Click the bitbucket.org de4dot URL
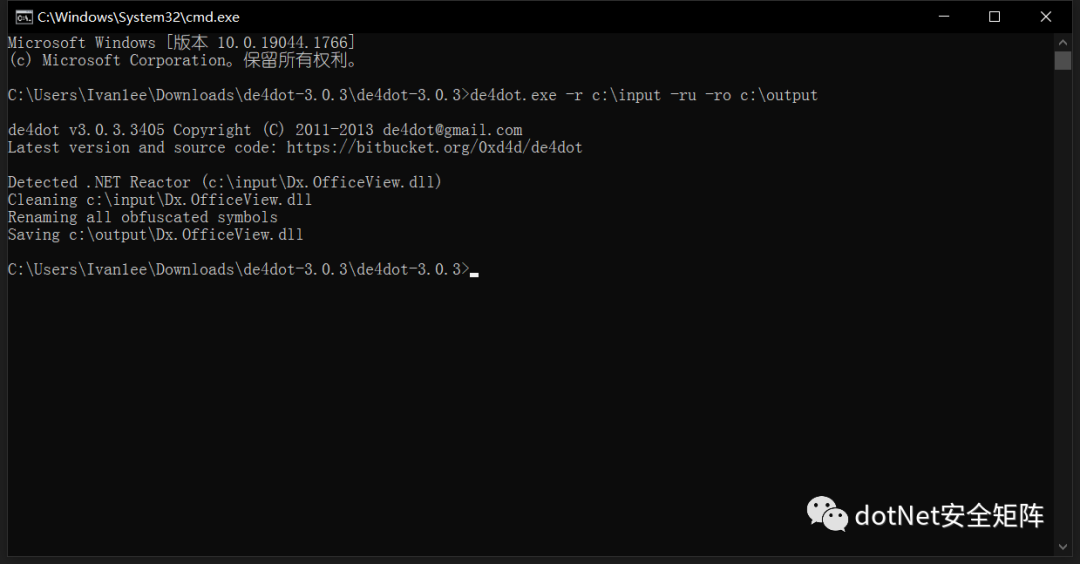This screenshot has height=564, width=1080. tap(435, 147)
